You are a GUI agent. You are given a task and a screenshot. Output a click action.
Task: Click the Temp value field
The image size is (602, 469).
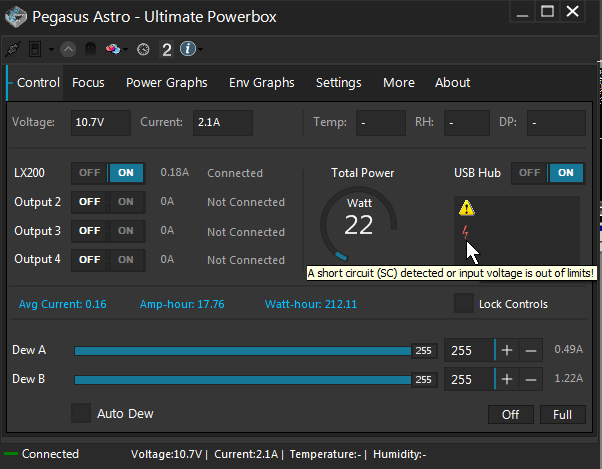click(381, 122)
